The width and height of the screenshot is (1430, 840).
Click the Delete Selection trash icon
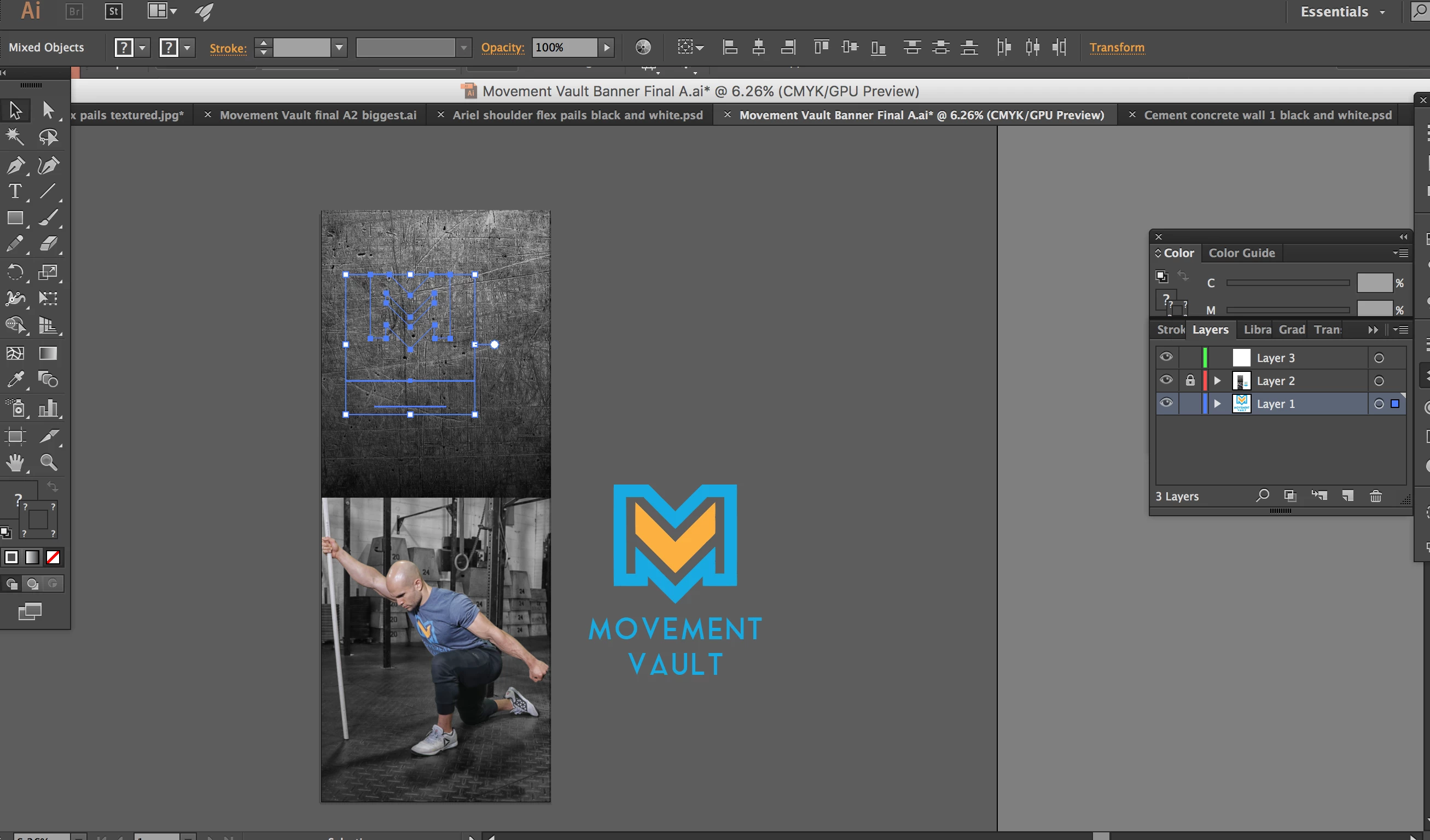1375,496
